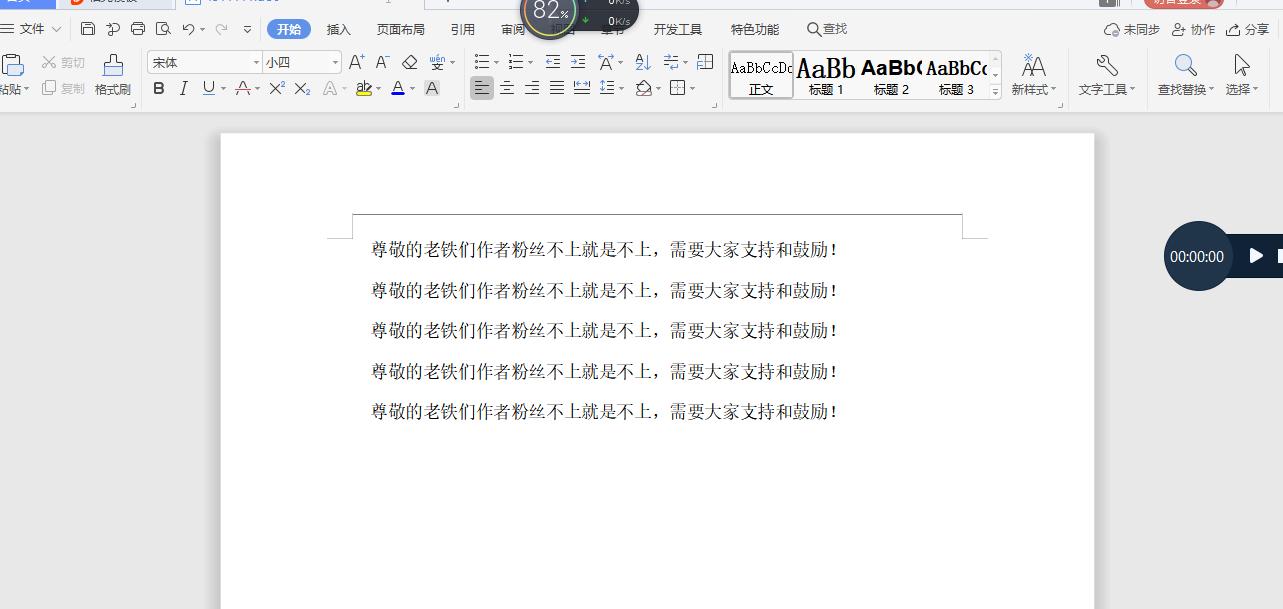Expand the font color dropdown arrow

coord(413,89)
